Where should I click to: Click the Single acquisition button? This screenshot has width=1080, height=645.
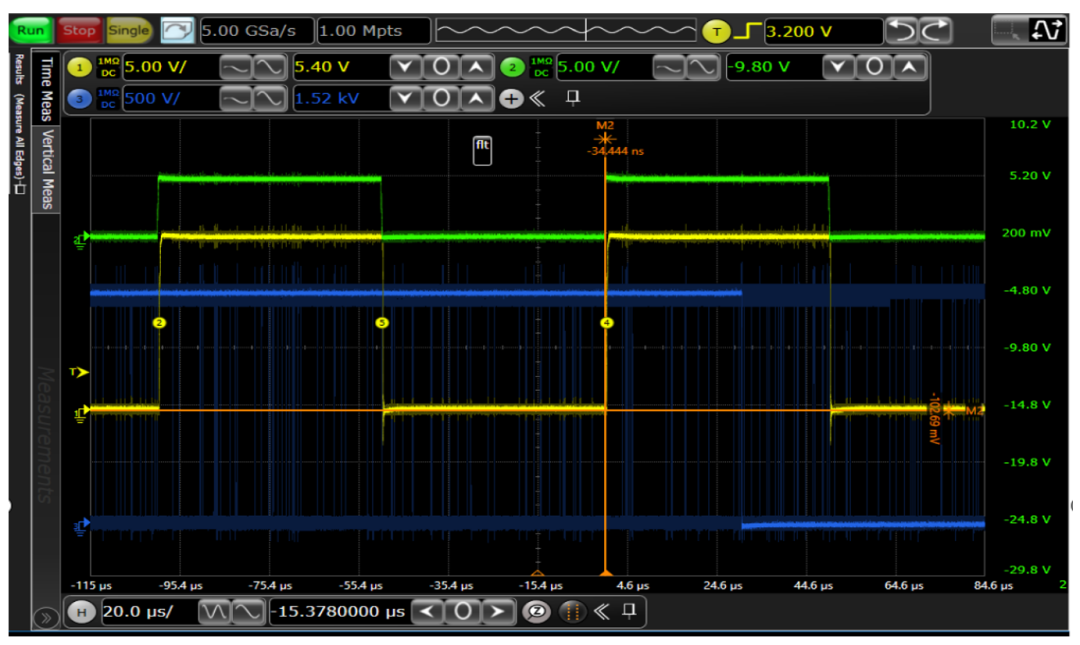point(128,30)
